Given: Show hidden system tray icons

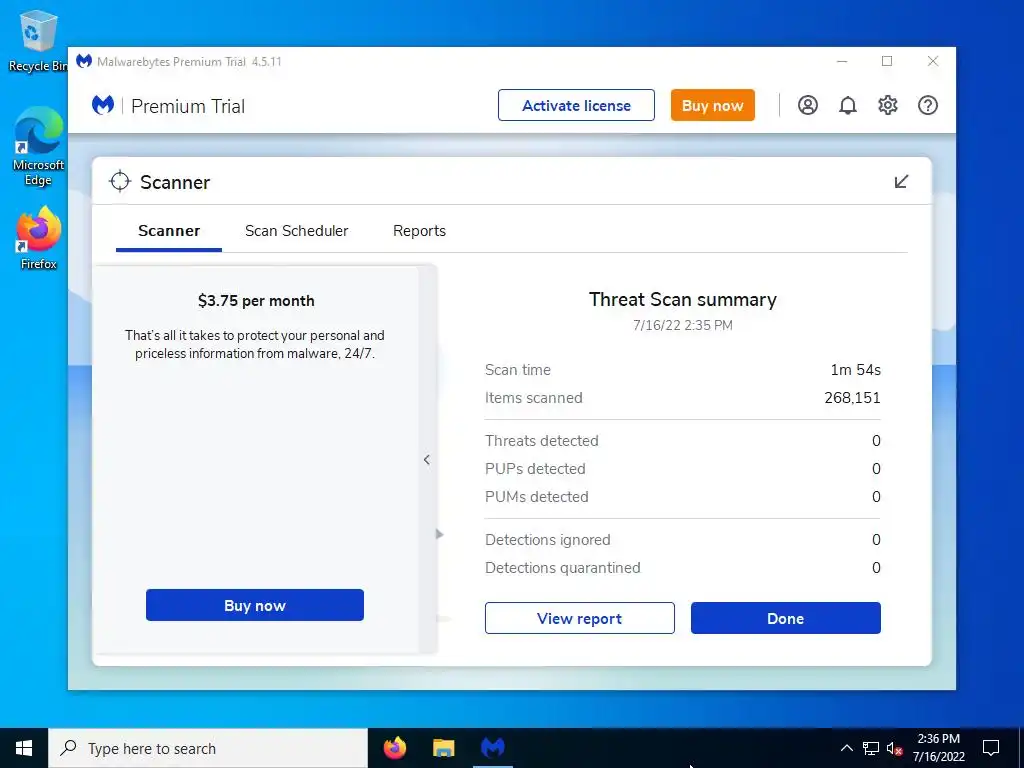Looking at the screenshot, I should pyautogui.click(x=846, y=748).
